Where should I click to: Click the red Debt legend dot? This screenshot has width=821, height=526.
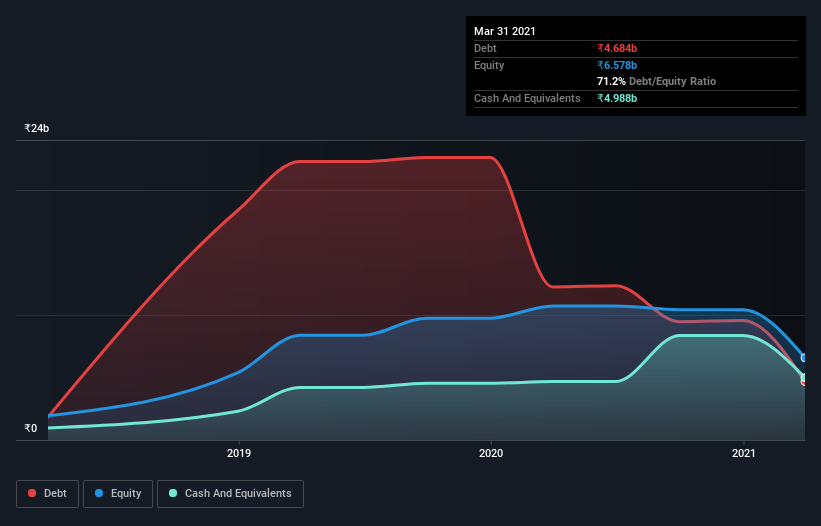tap(32, 493)
